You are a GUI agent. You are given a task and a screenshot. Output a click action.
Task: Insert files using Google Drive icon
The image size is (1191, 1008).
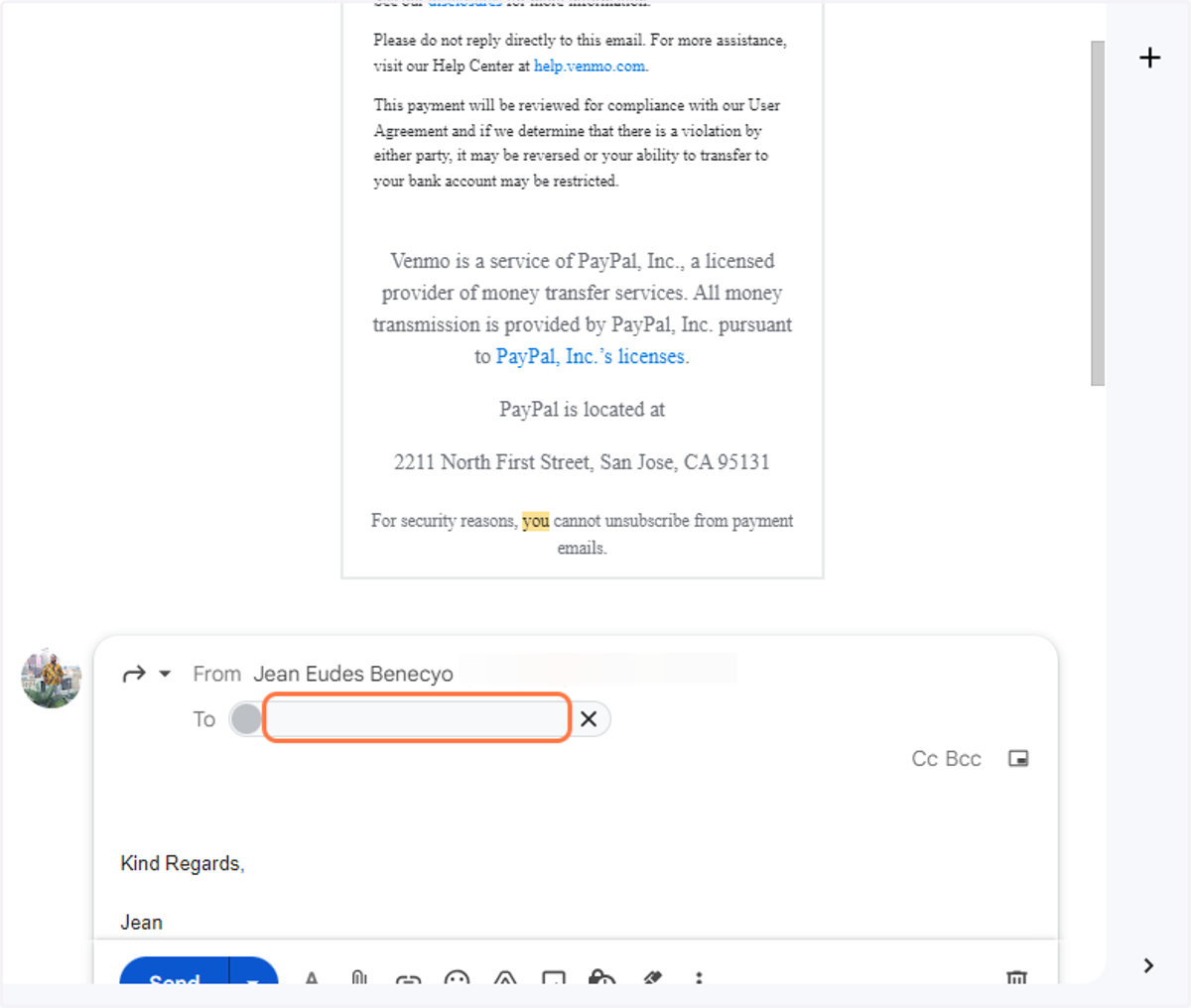point(505,978)
